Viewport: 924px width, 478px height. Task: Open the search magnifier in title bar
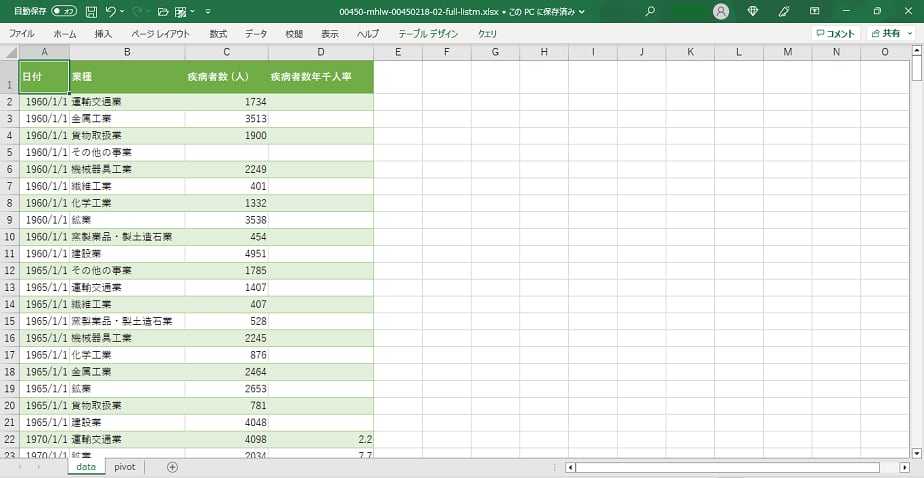coord(651,11)
